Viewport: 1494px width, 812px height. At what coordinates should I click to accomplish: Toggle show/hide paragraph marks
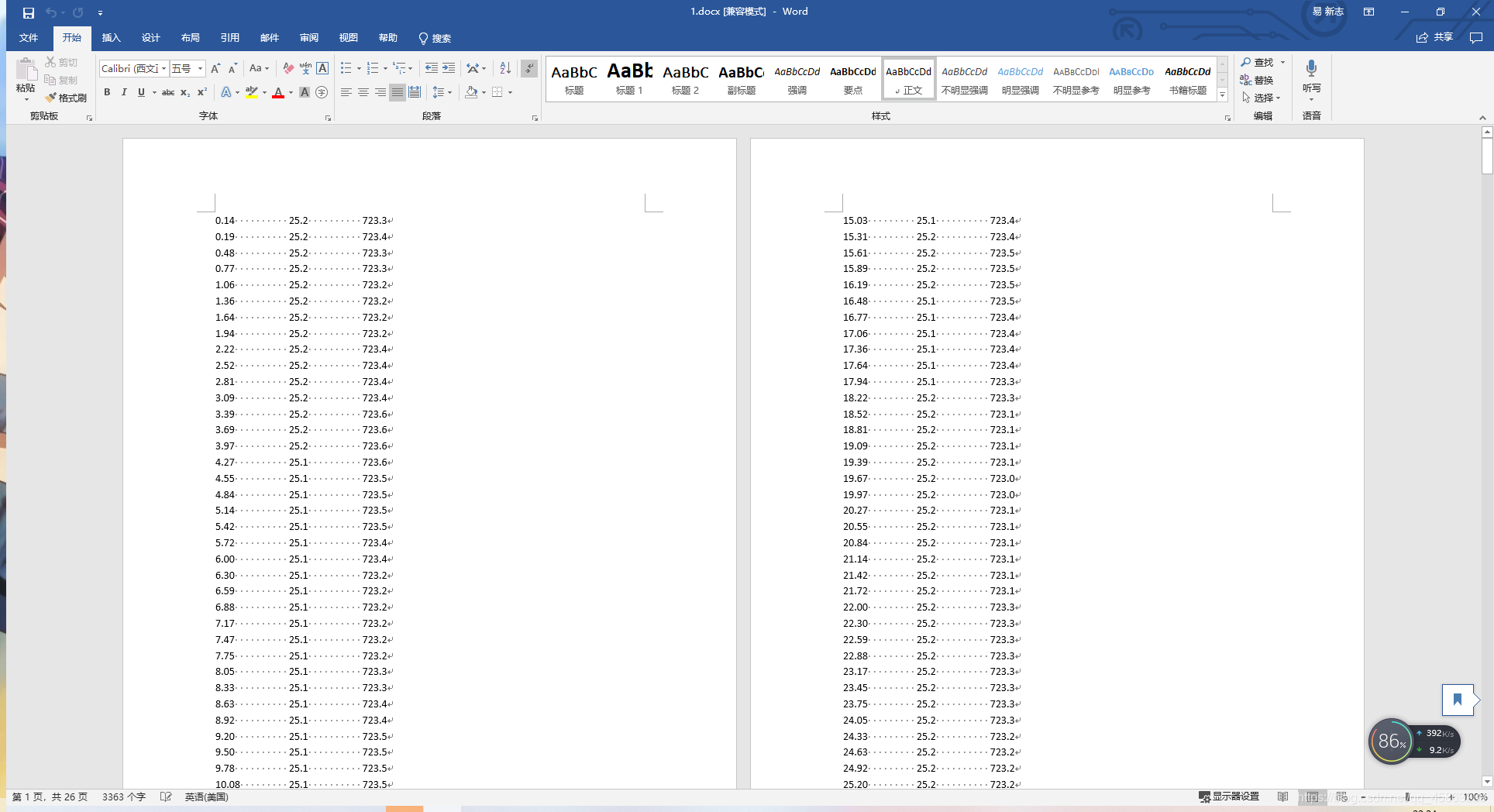click(x=529, y=68)
